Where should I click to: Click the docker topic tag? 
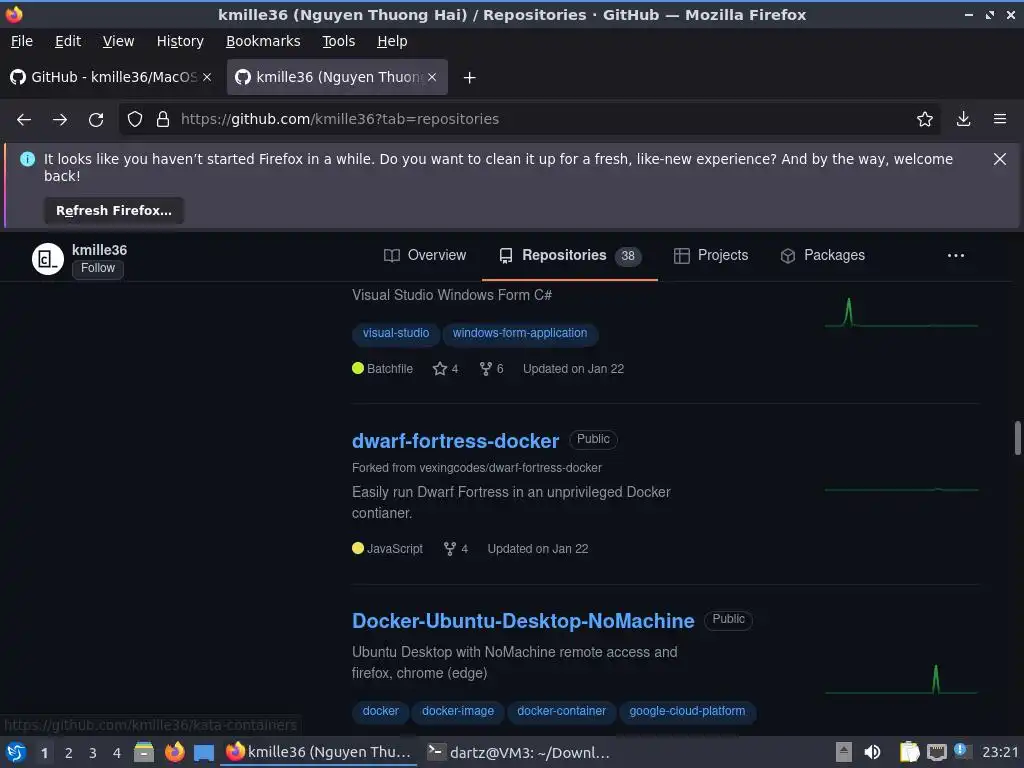(381, 711)
